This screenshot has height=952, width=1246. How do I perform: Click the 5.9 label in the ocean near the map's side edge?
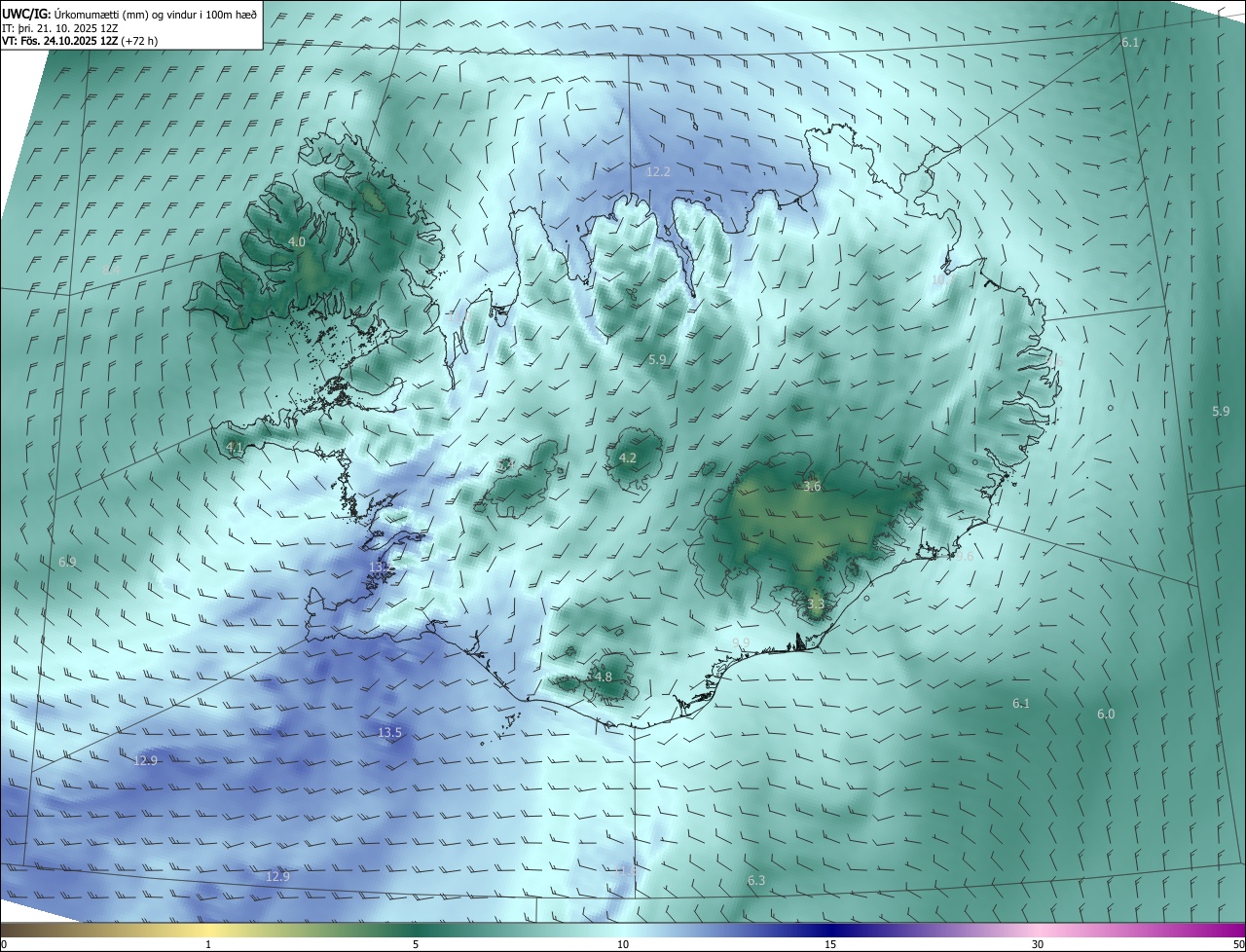coord(1221,411)
